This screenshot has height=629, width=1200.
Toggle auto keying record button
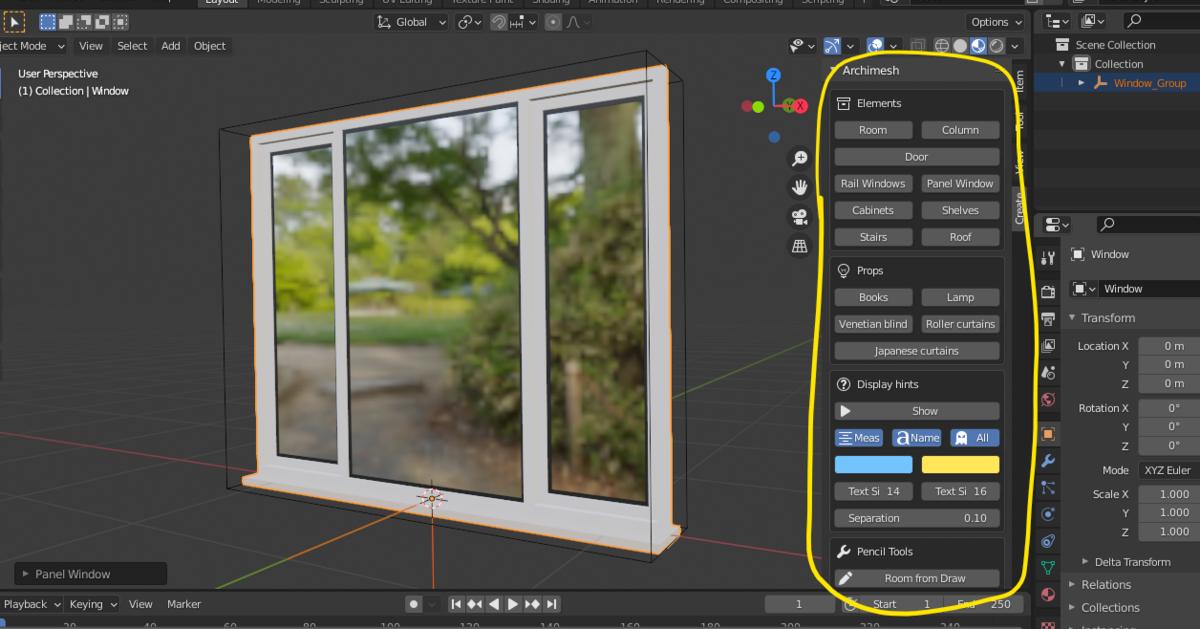414,604
